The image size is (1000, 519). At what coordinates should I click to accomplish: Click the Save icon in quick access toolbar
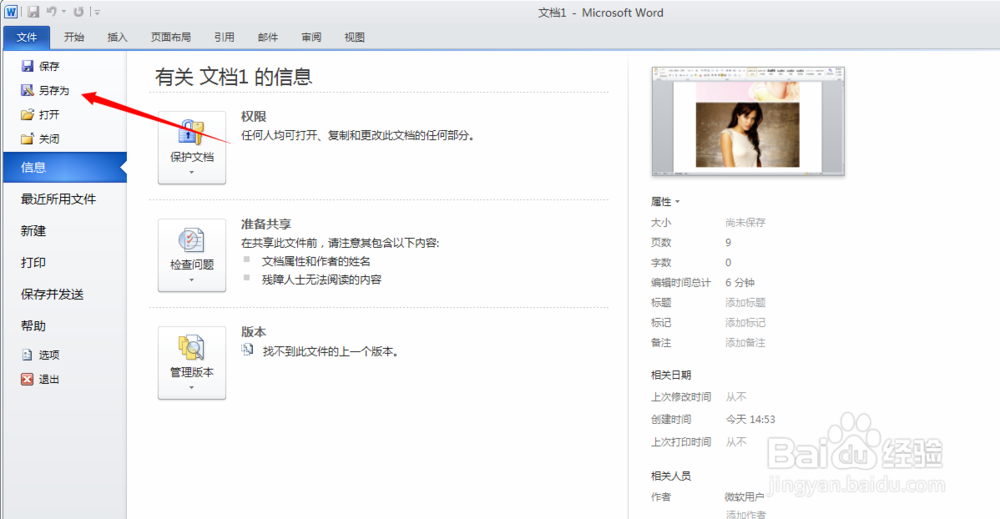(33, 11)
